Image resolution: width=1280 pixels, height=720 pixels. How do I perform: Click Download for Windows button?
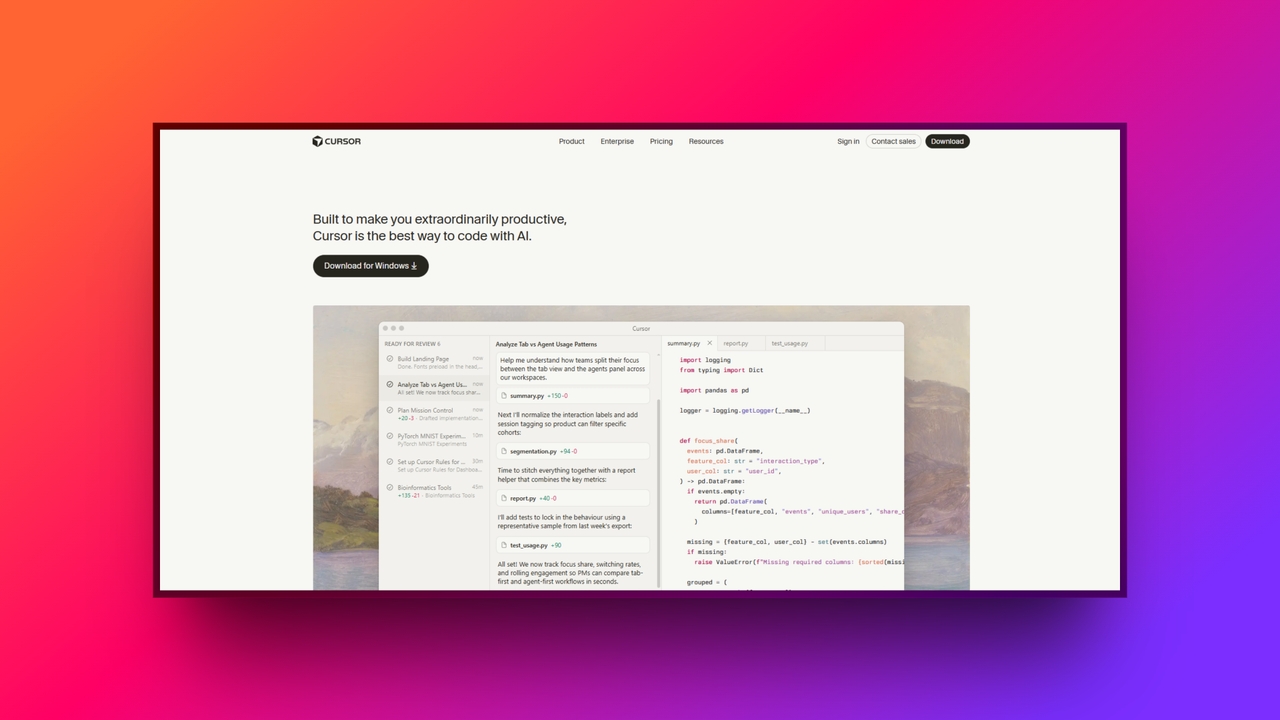pyautogui.click(x=370, y=266)
